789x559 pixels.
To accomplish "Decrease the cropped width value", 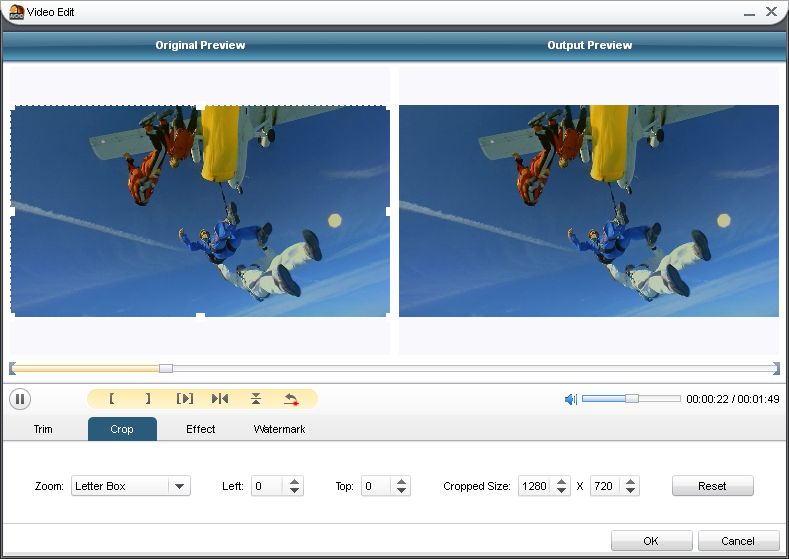I will [x=562, y=491].
